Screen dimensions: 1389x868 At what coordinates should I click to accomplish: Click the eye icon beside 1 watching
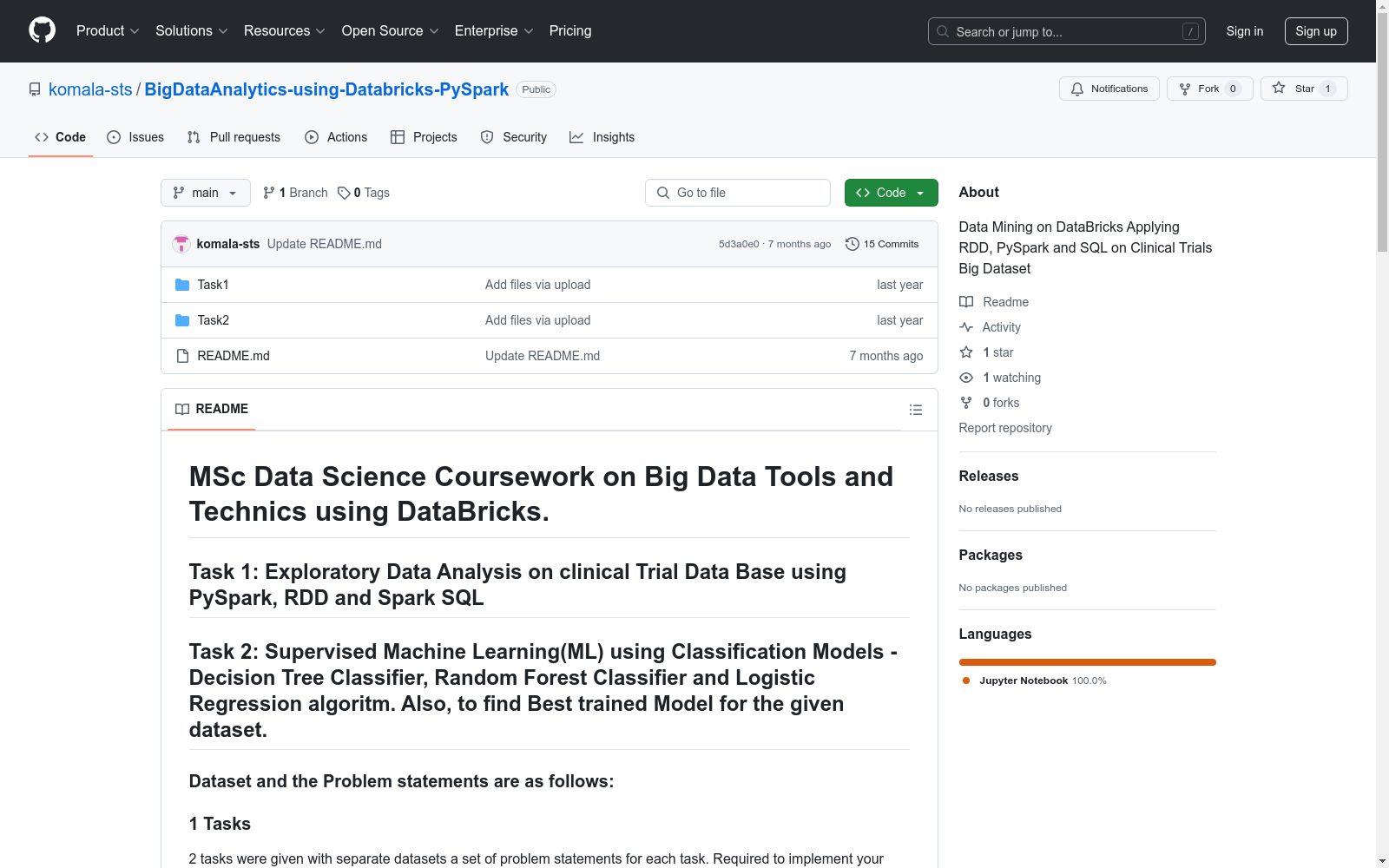point(966,378)
